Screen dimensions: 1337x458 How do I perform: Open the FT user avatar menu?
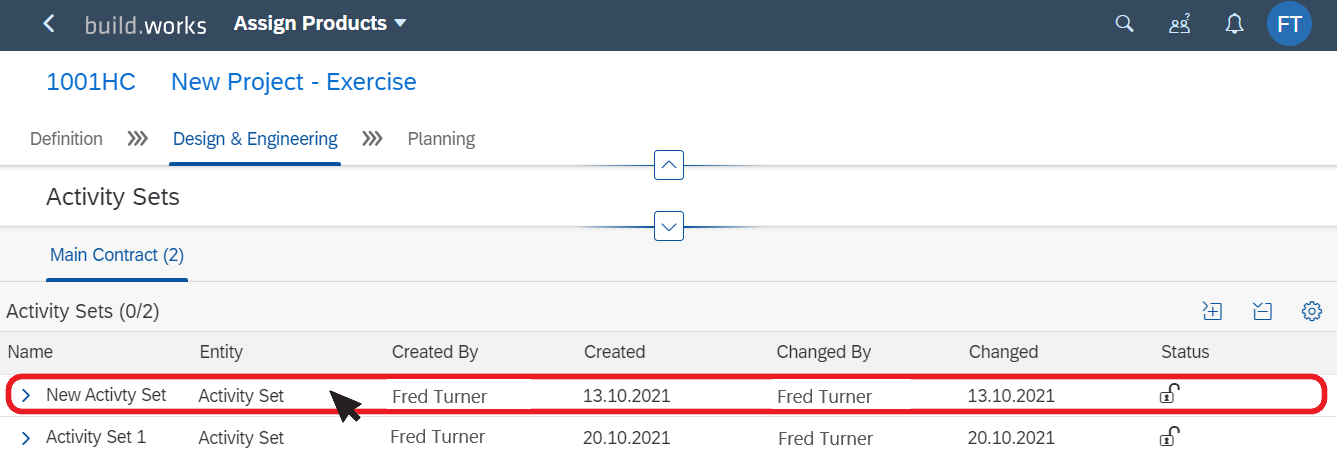(x=1289, y=24)
